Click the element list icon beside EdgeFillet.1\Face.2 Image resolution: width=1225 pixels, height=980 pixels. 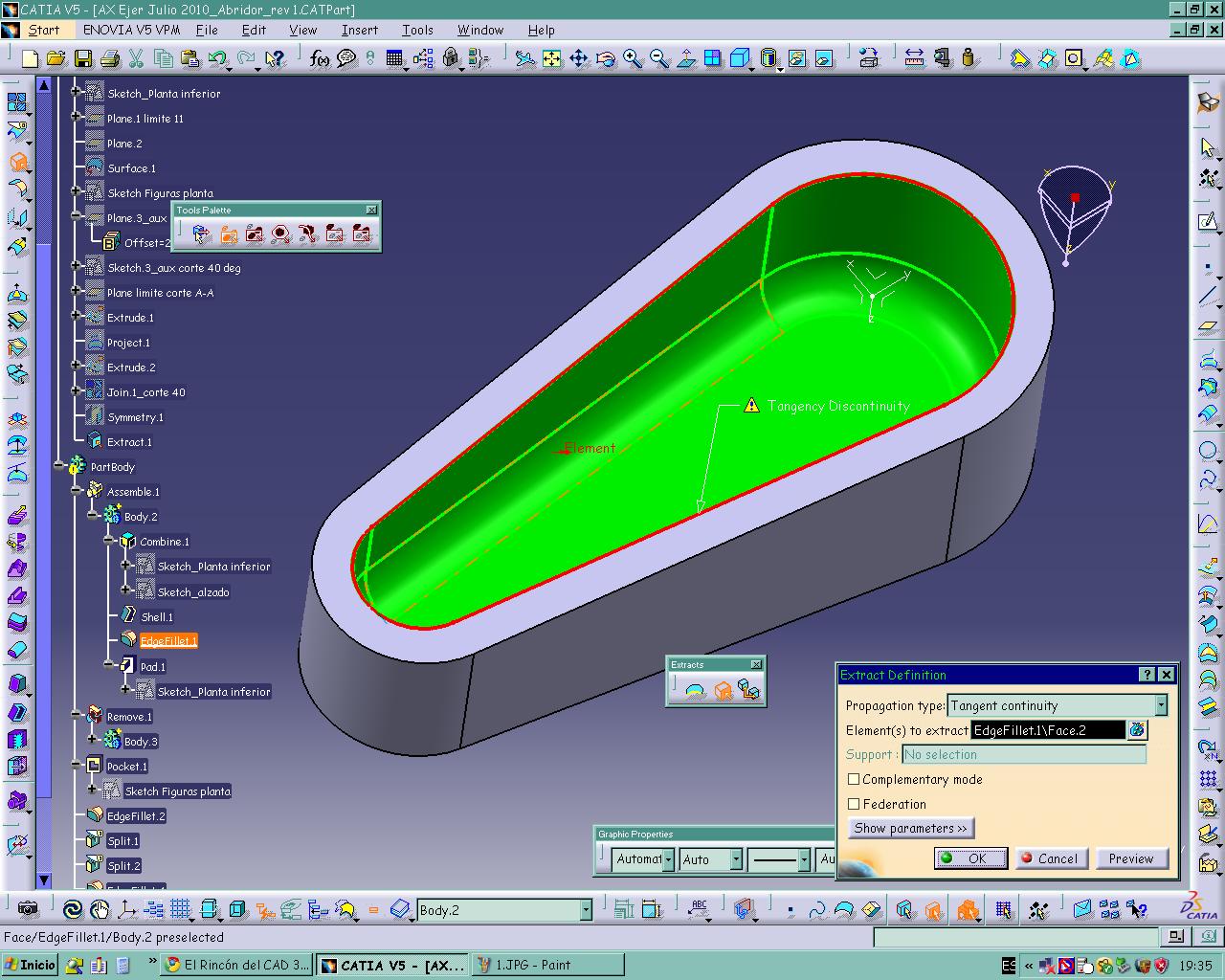click(x=1137, y=730)
